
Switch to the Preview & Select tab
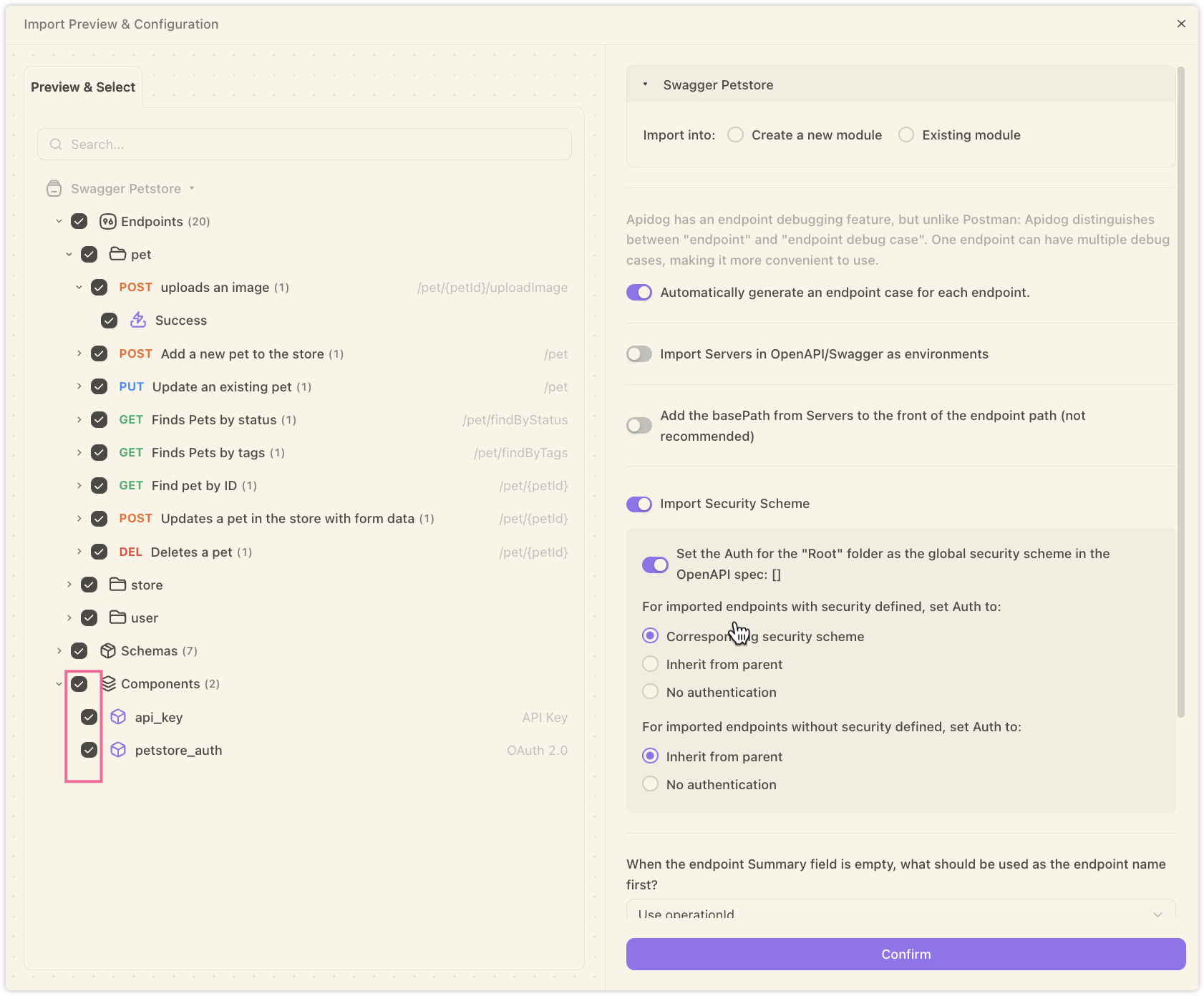(x=83, y=87)
